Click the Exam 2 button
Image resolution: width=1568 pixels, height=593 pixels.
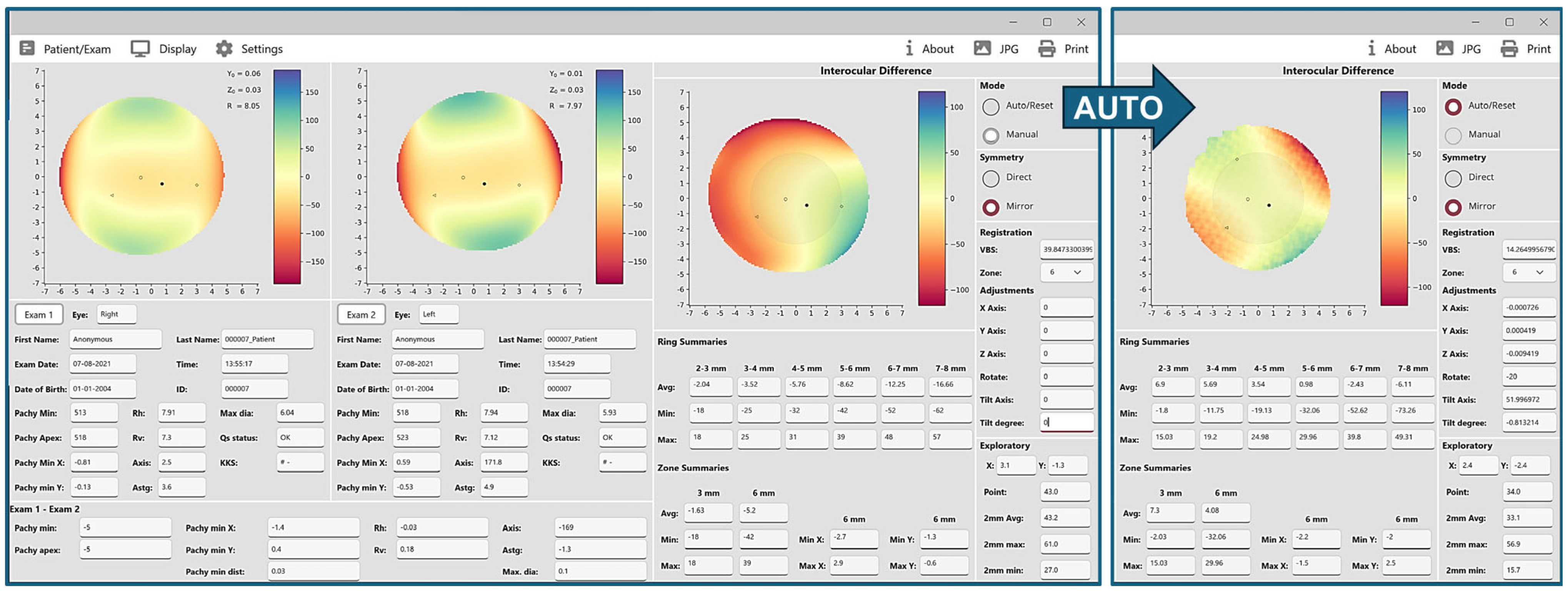tap(361, 315)
